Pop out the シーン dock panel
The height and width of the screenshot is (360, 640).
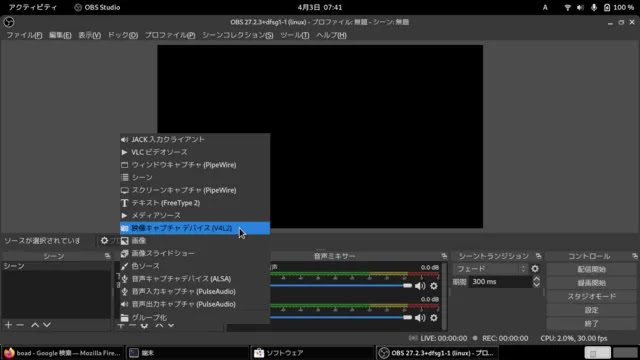coord(107,256)
